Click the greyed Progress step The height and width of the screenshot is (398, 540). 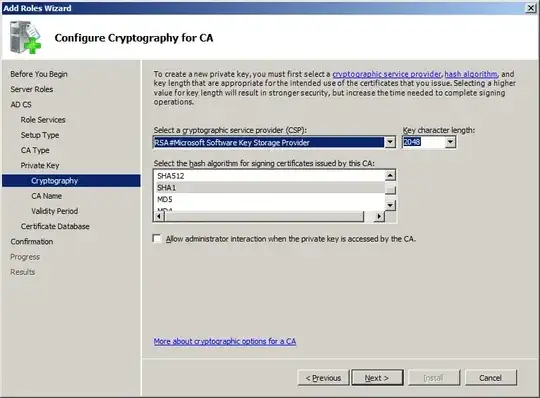pyautogui.click(x=25, y=257)
